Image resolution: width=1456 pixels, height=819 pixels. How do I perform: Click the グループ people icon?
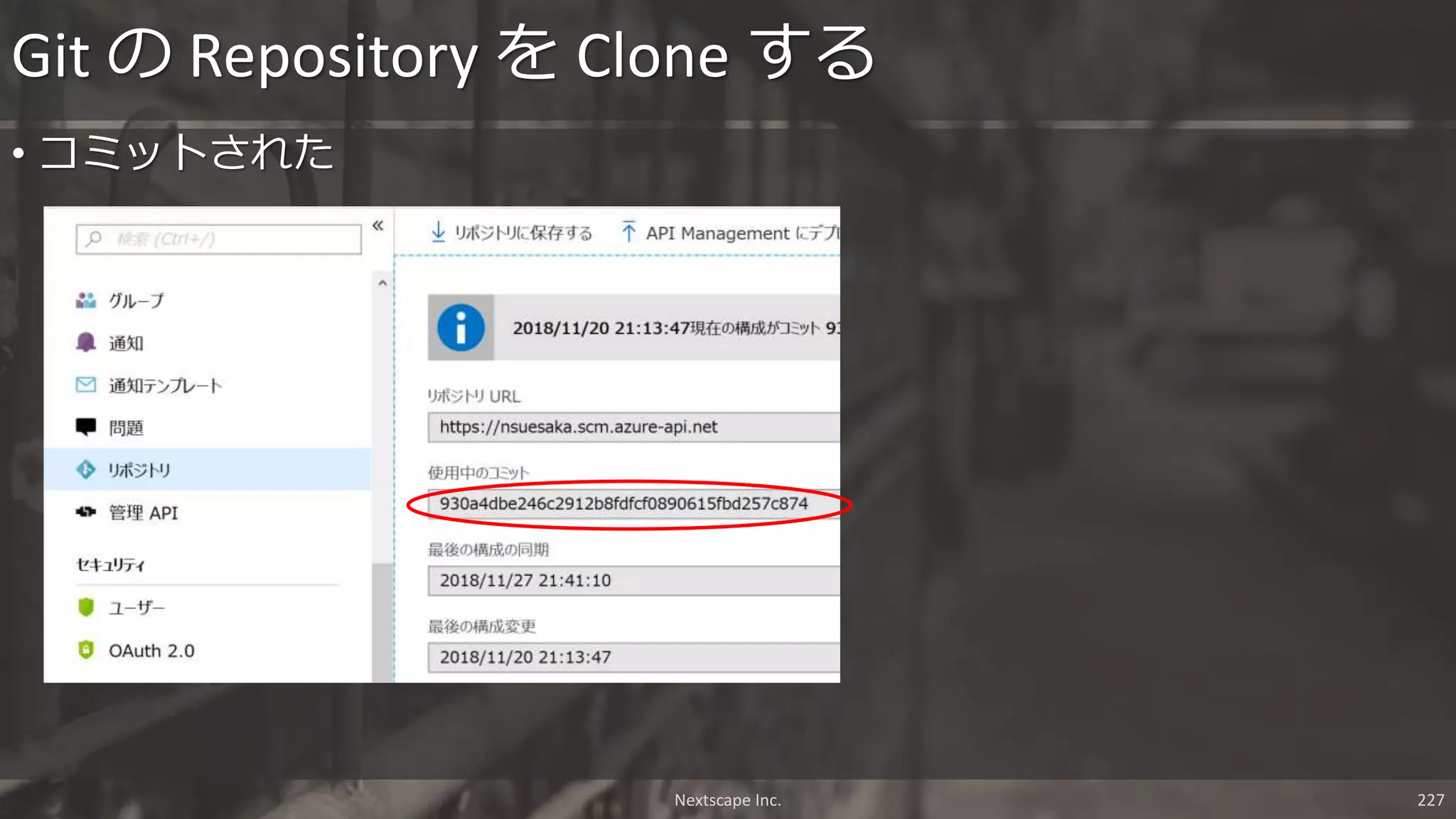click(x=86, y=301)
